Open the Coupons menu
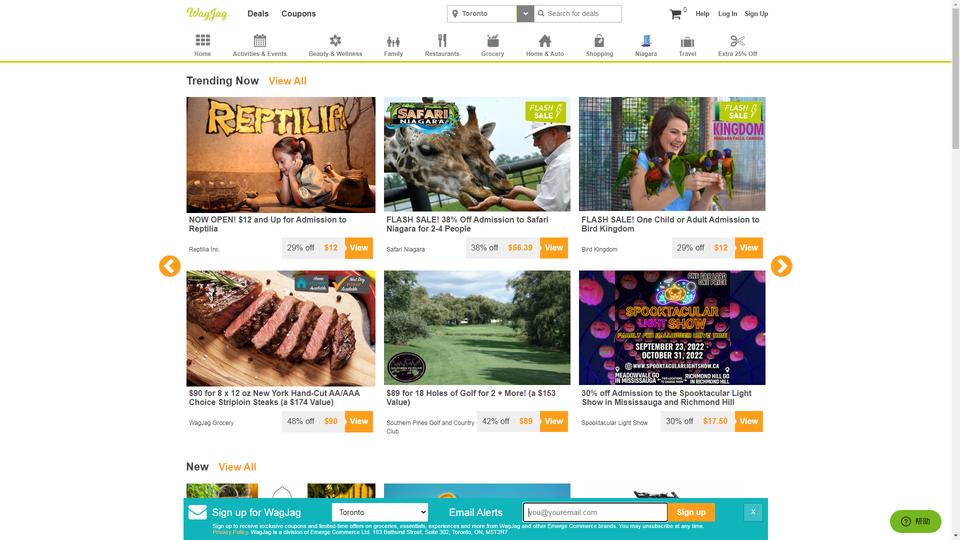 click(x=298, y=13)
